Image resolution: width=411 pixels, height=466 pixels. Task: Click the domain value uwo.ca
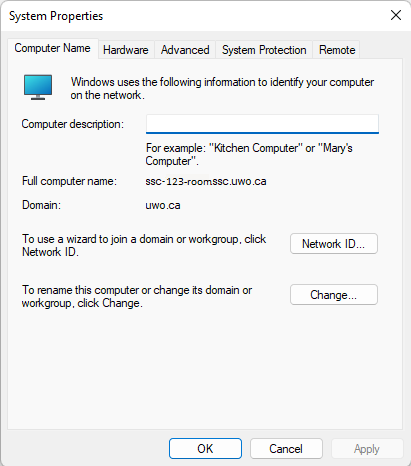[x=163, y=205]
